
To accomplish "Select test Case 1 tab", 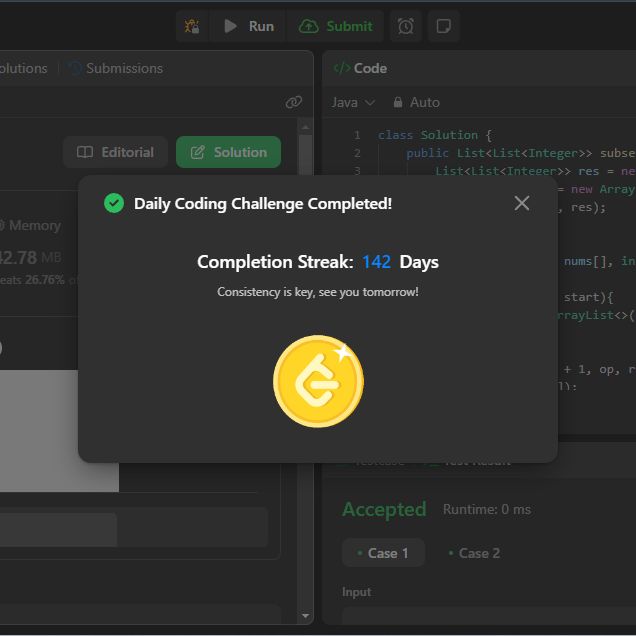I will [384, 553].
